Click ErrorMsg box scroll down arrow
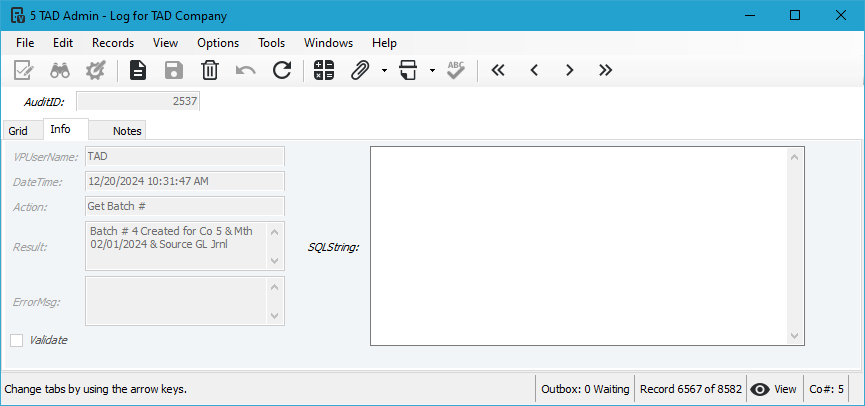 tap(275, 316)
